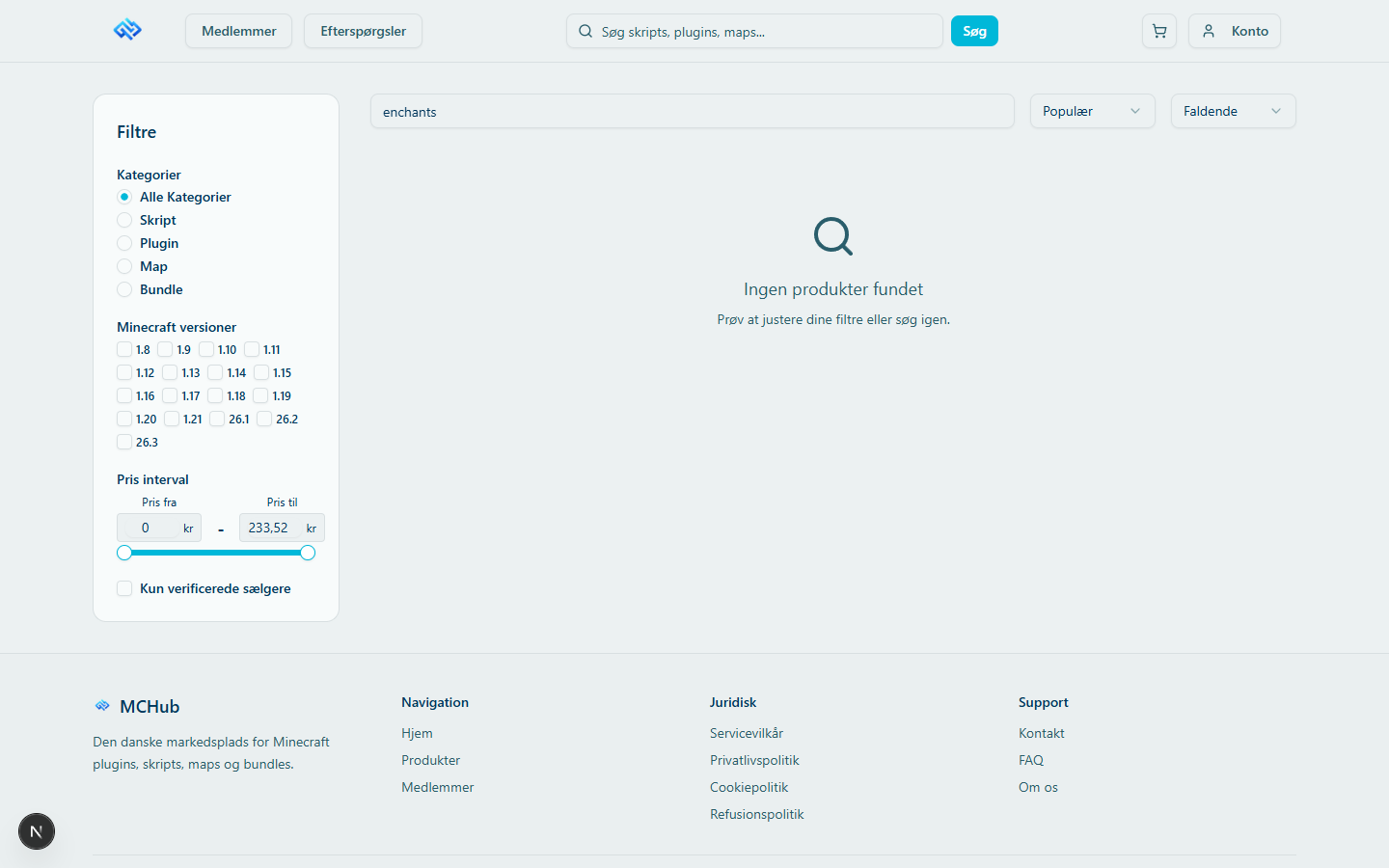Click the Next.js dev tools badge

[x=37, y=831]
